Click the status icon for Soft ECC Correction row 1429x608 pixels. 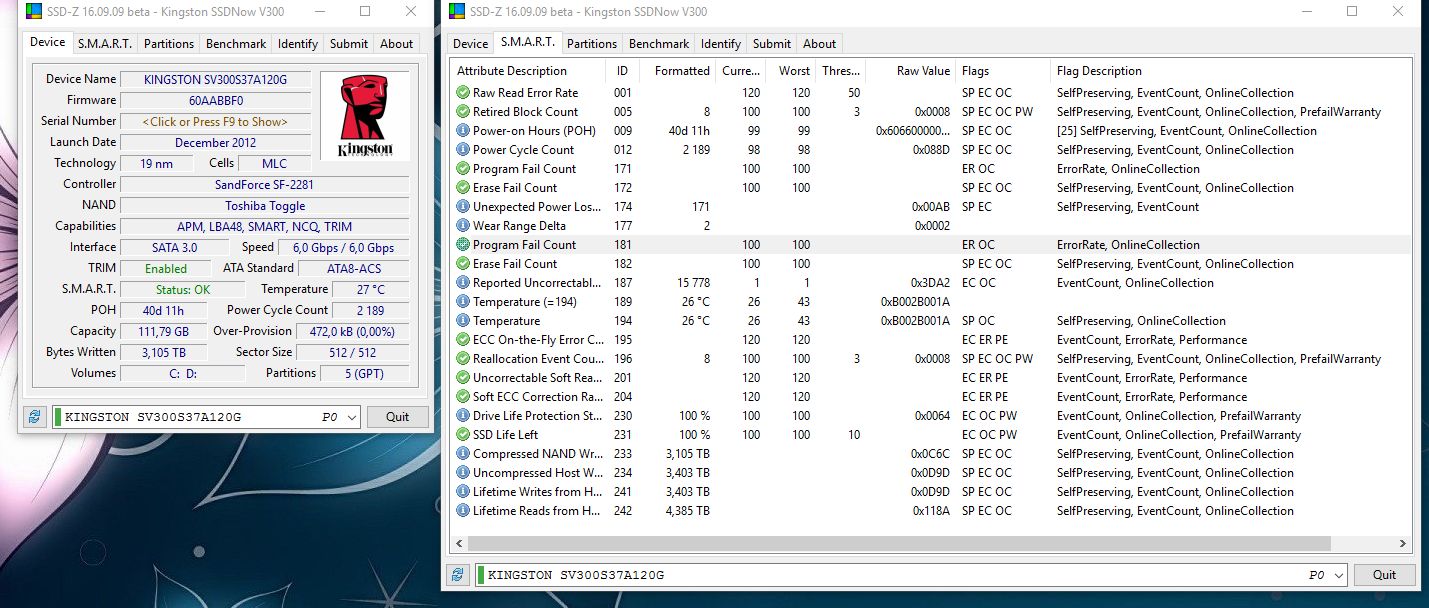(463, 397)
